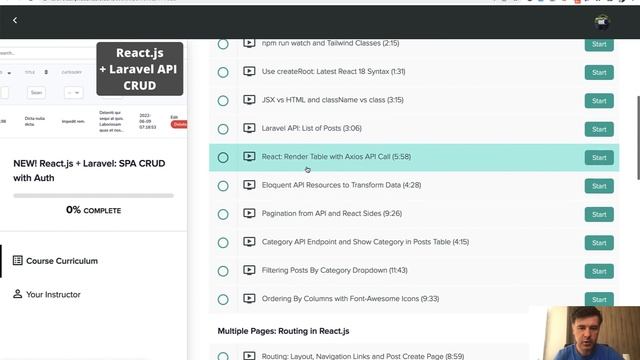Open Course Curriculum section
Screen dimensions: 640x360
62,261
